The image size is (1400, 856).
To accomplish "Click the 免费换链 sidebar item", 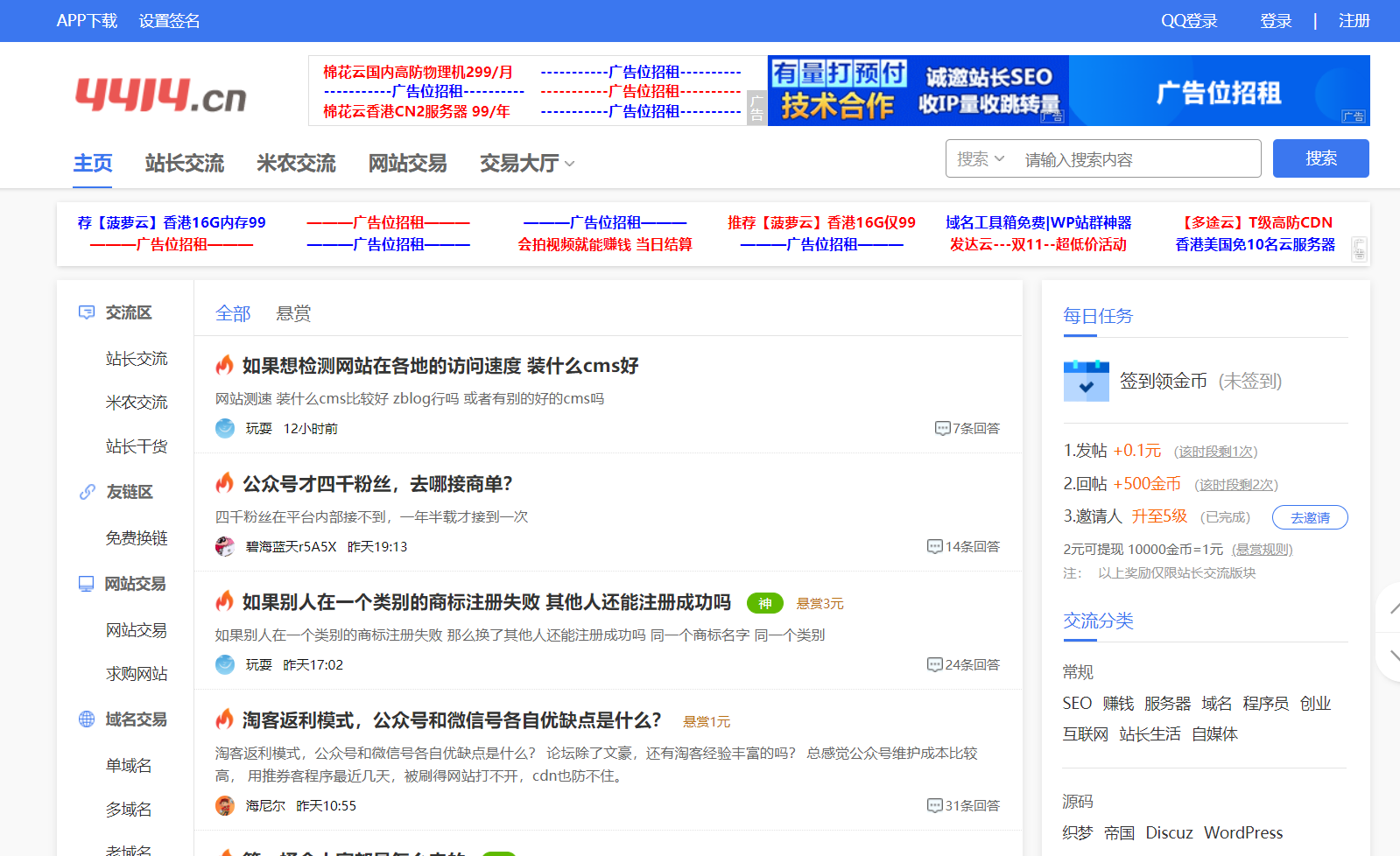I will (x=137, y=537).
